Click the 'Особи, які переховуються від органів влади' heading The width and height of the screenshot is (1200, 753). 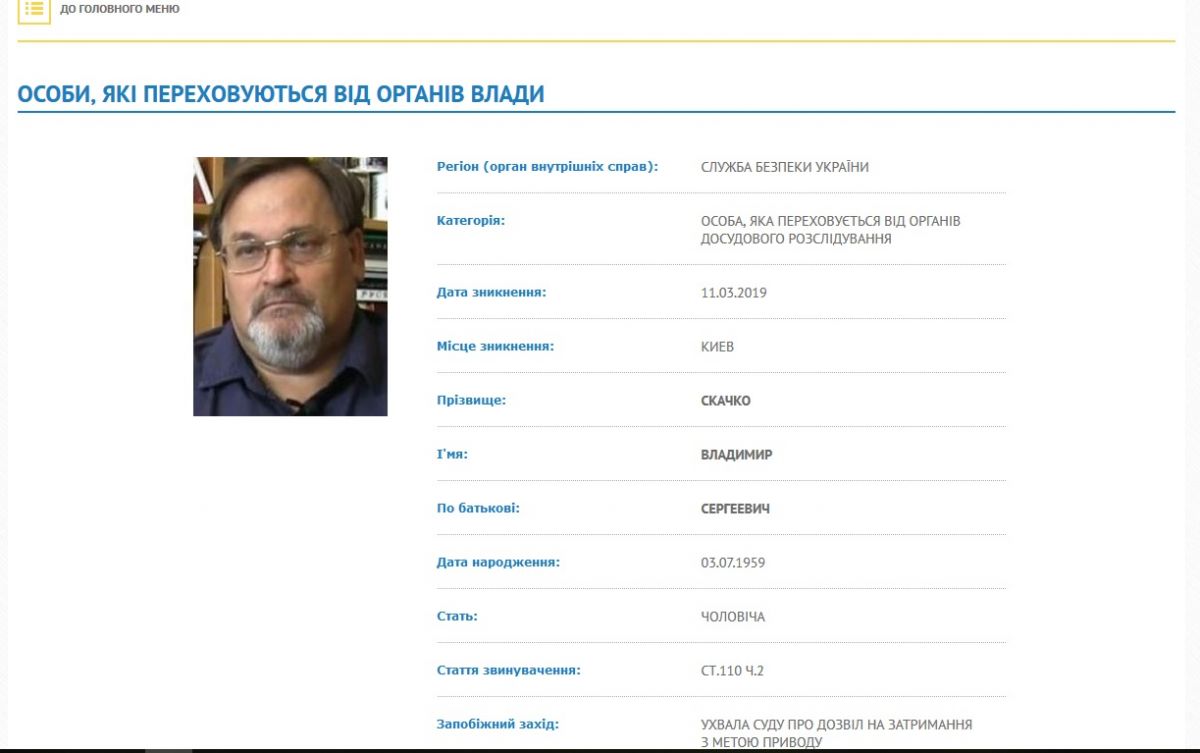point(281,94)
